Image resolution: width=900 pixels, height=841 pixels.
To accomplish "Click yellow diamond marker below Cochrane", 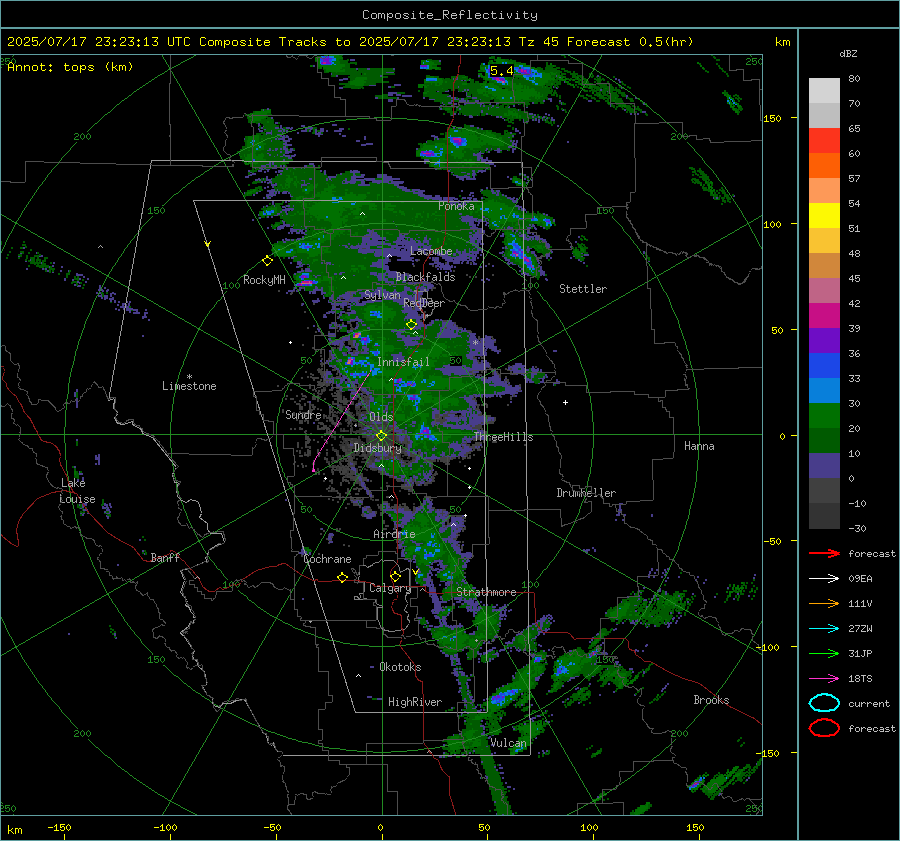I will 342,578.
